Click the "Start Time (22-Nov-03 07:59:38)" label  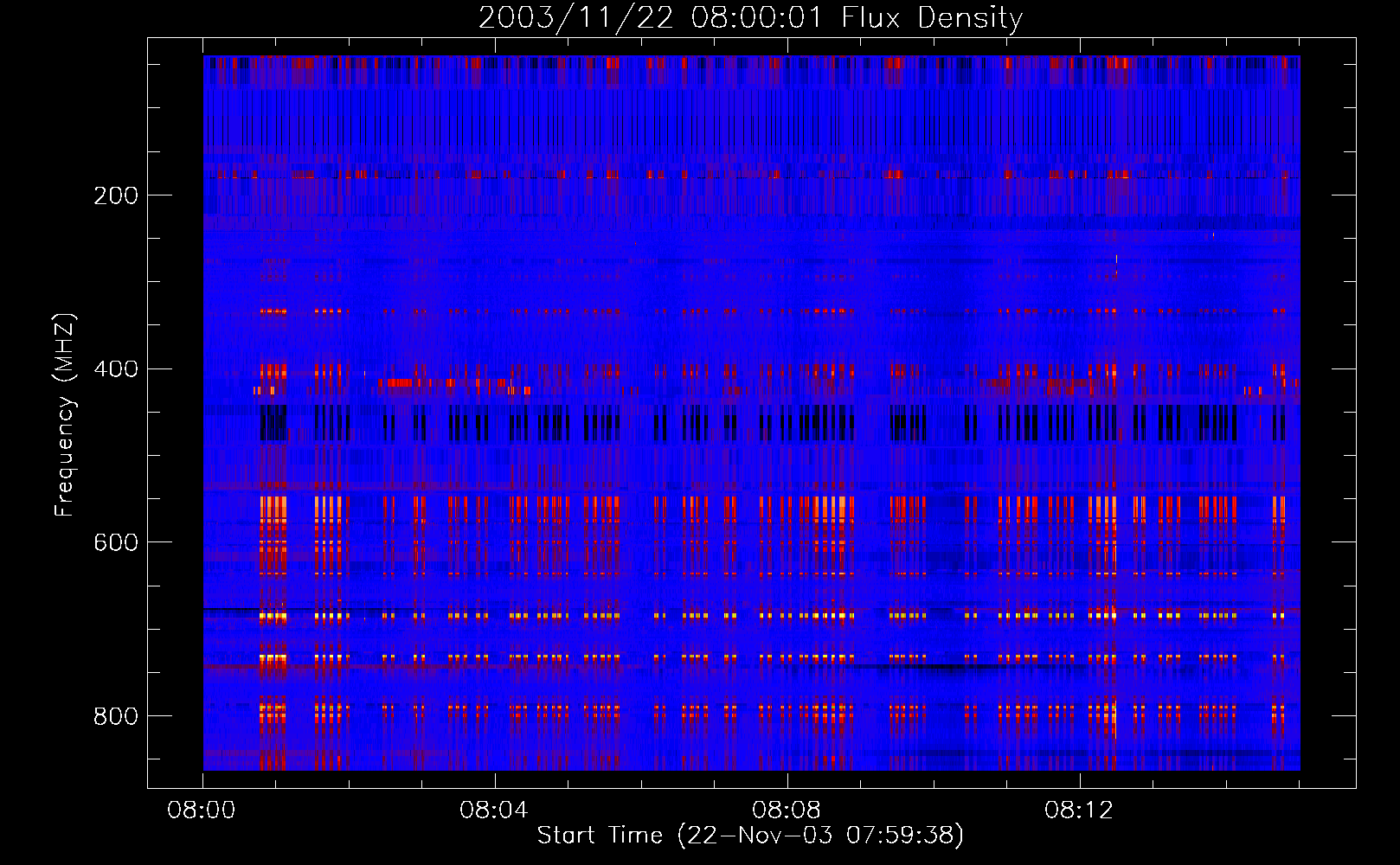tap(750, 836)
